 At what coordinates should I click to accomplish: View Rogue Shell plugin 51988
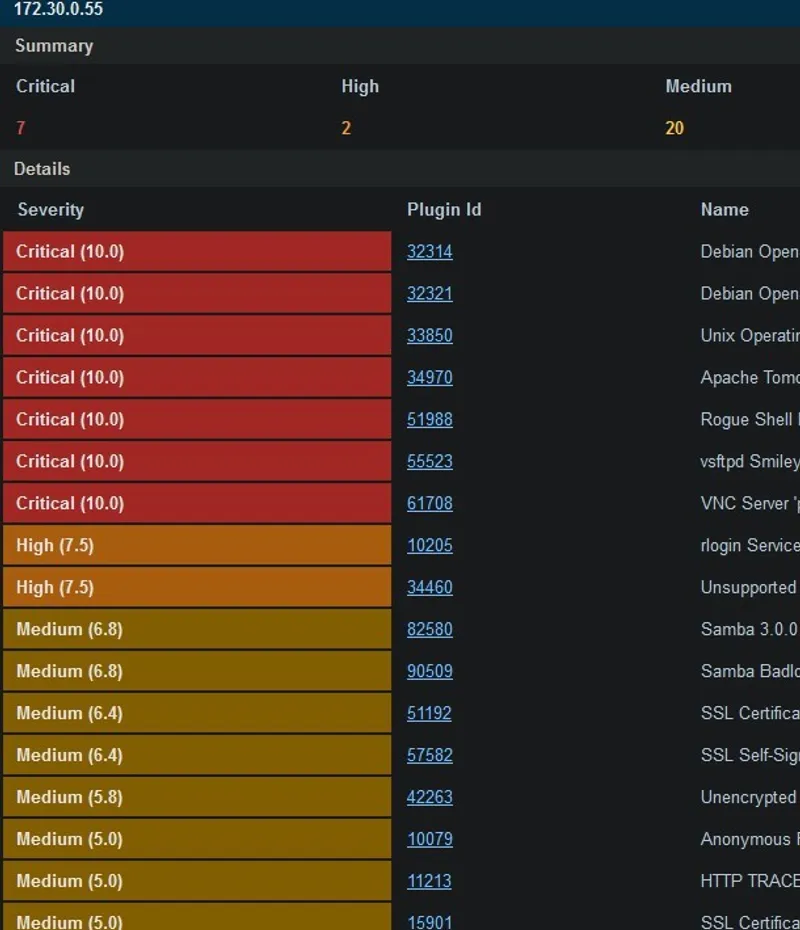pyautogui.click(x=429, y=420)
